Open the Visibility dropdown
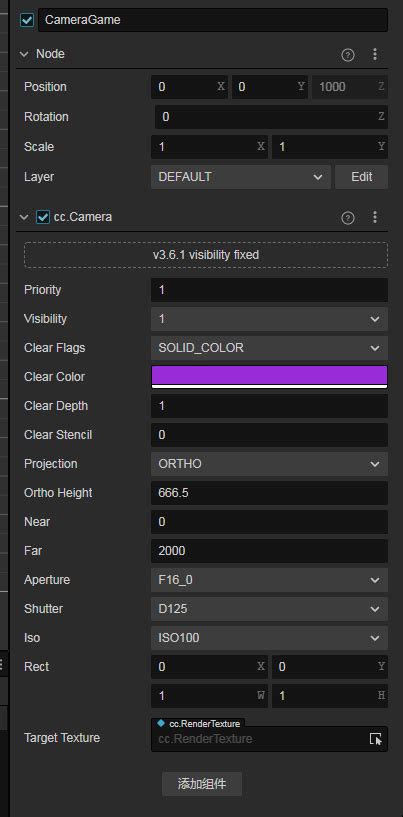The height and width of the screenshot is (817, 403). tap(270, 319)
